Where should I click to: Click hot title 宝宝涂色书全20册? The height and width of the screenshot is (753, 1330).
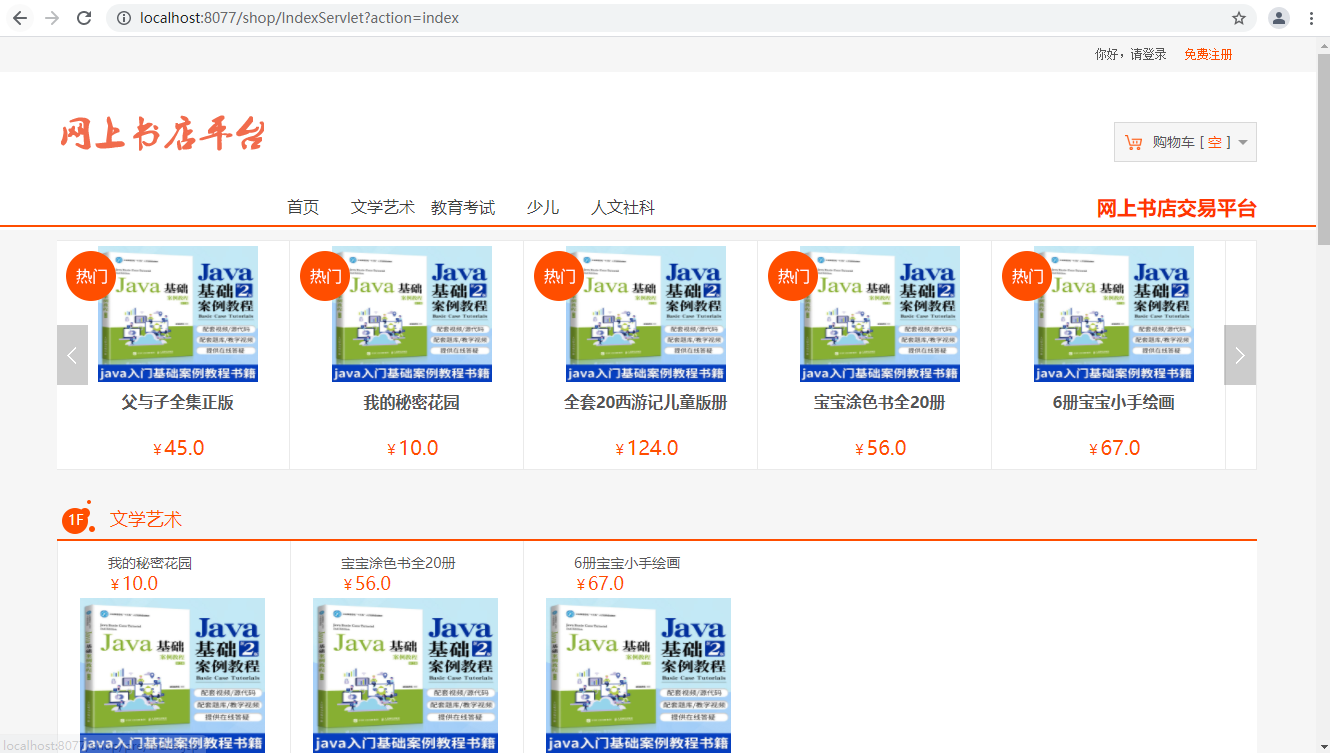coord(880,403)
